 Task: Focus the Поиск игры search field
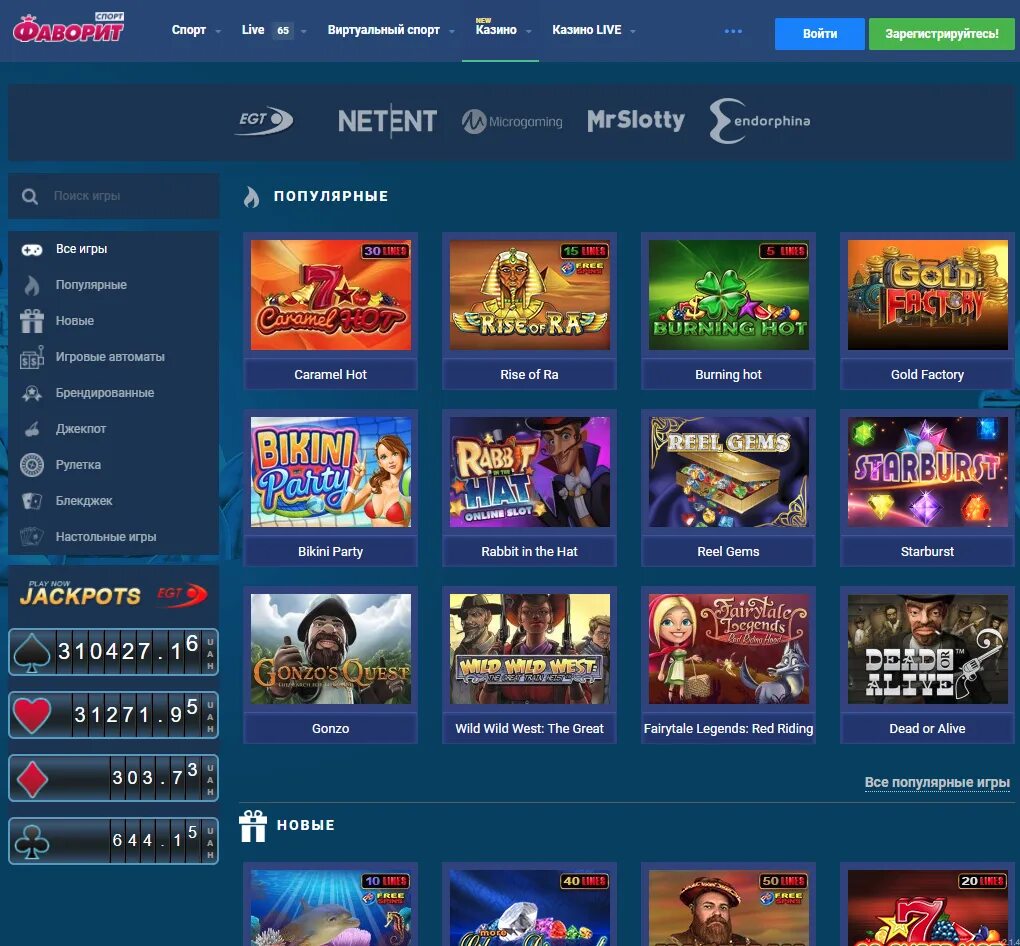coord(113,196)
